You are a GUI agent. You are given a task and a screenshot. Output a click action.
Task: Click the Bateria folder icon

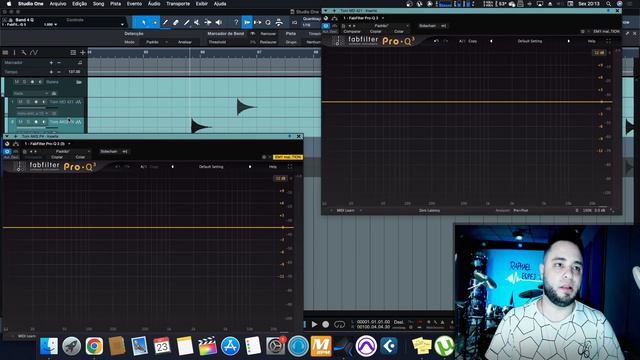tap(79, 82)
